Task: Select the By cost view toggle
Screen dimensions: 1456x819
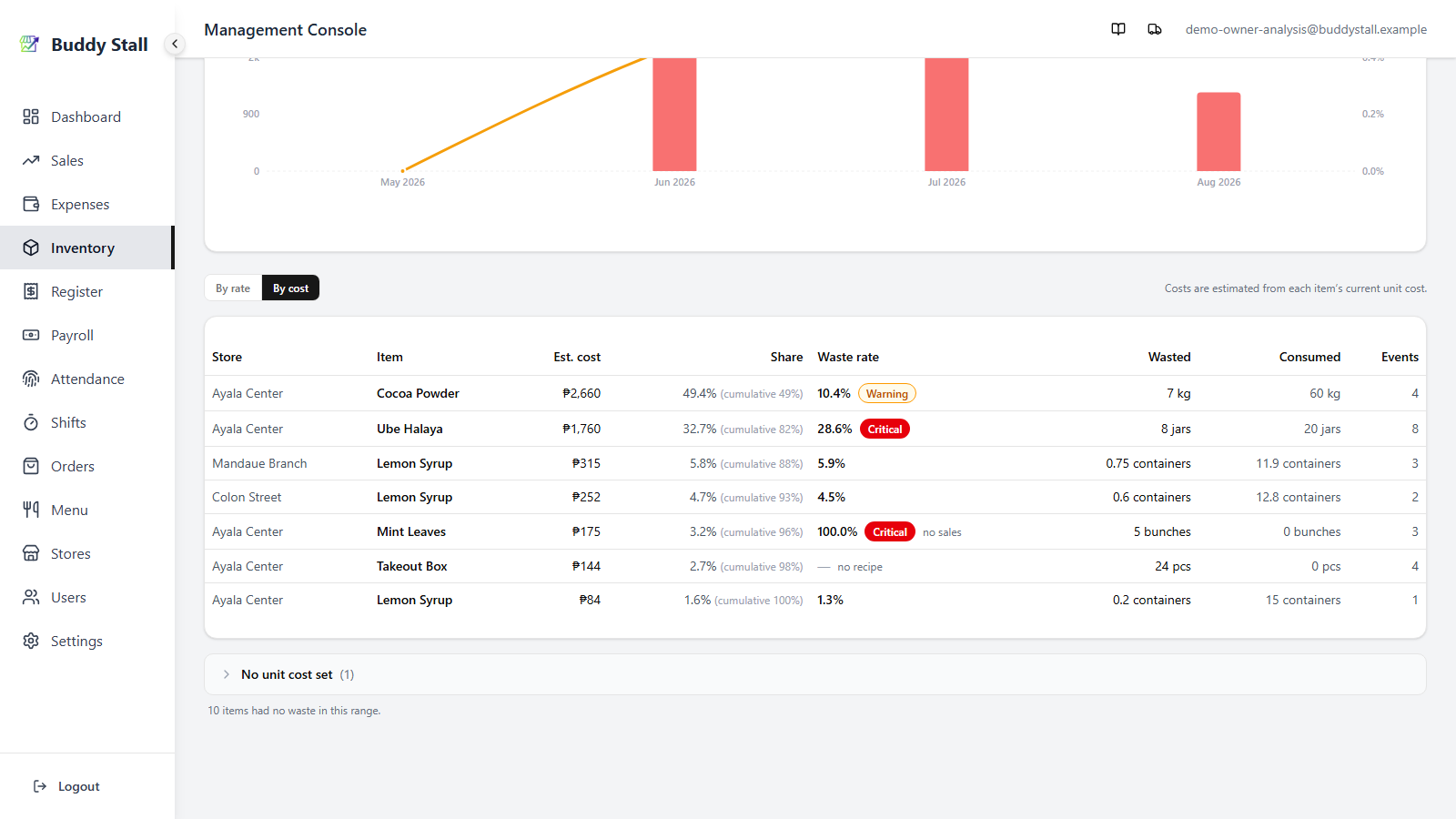Action: point(290,288)
